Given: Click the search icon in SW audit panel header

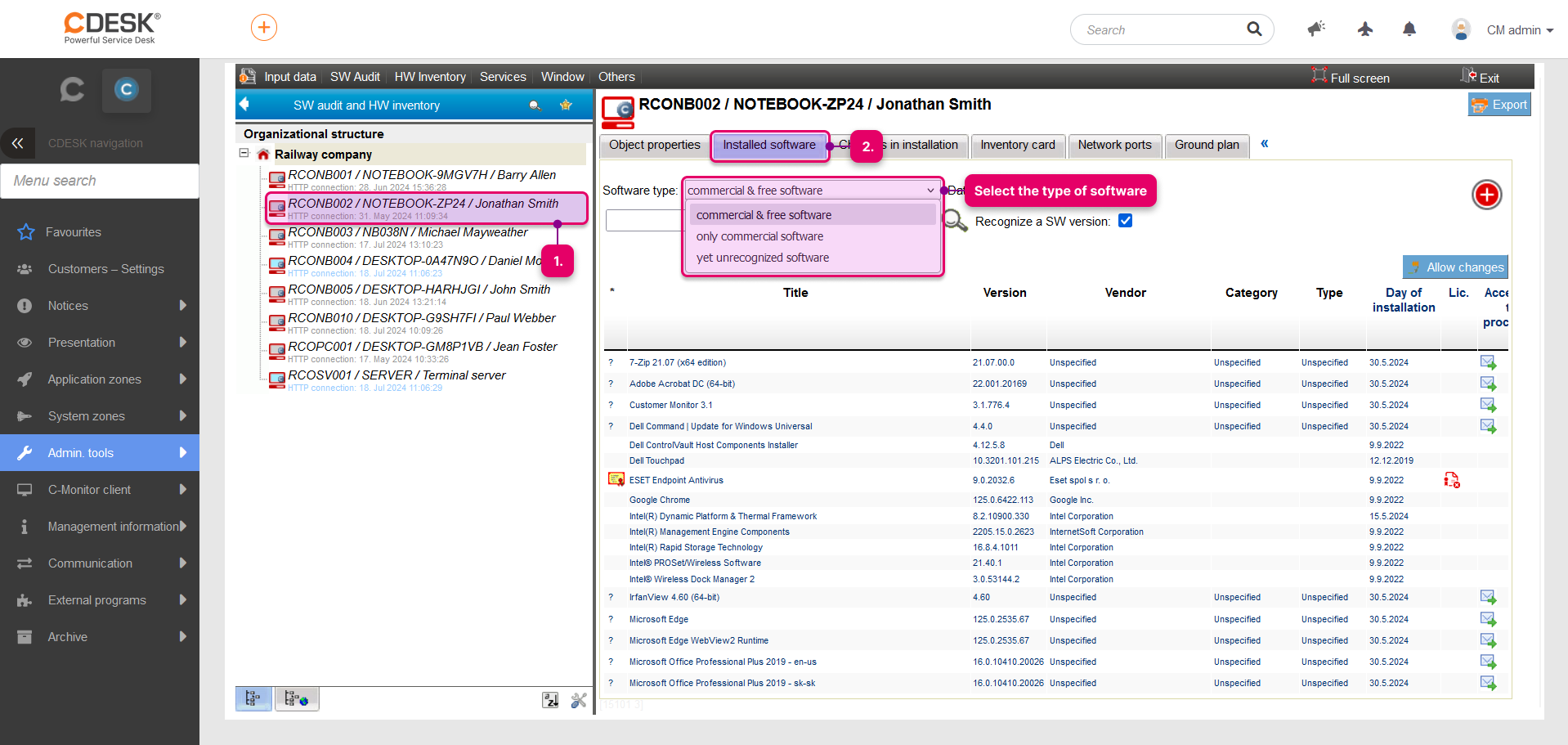Looking at the screenshot, I should pyautogui.click(x=535, y=105).
